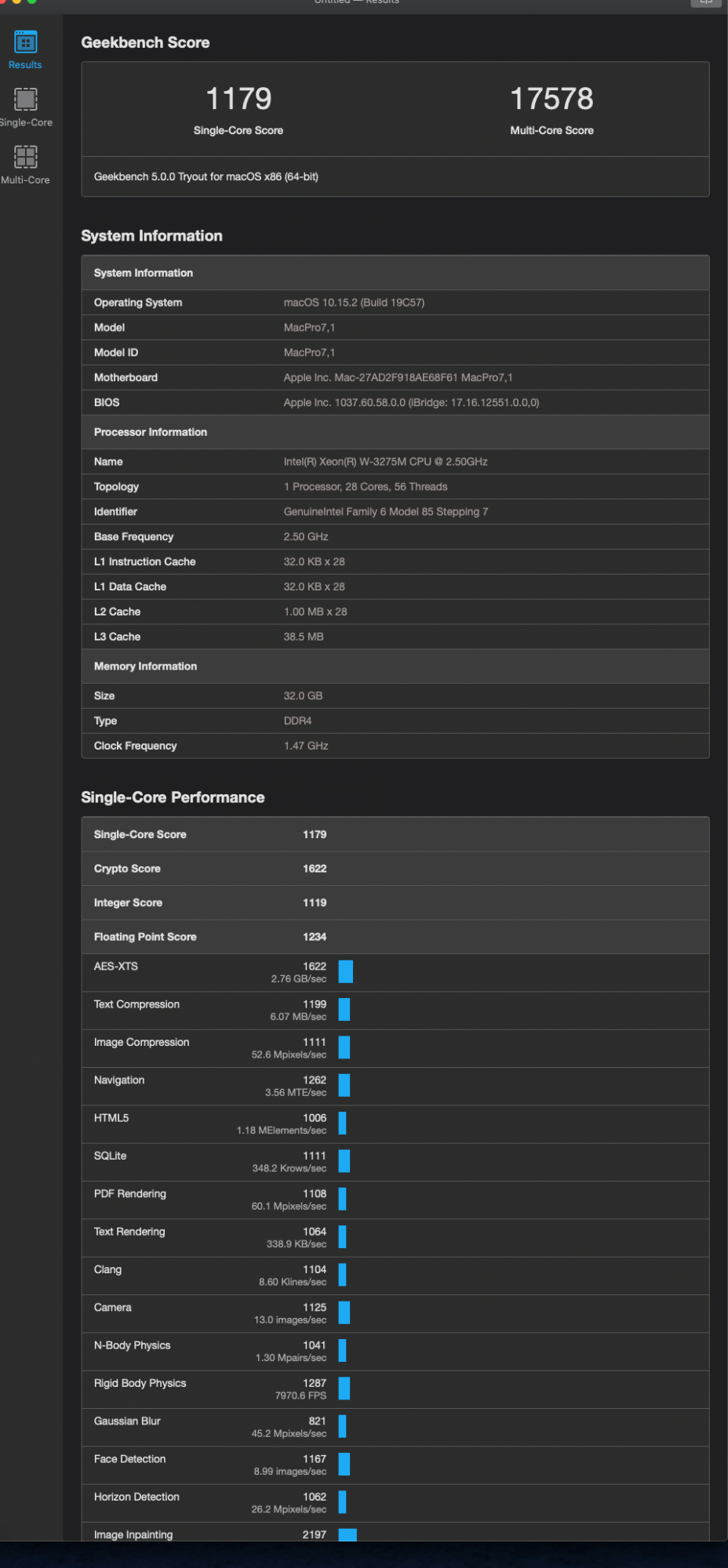The image size is (728, 1568).
Task: Click the L3 Cache 38.5 MB value
Action: 304,637
